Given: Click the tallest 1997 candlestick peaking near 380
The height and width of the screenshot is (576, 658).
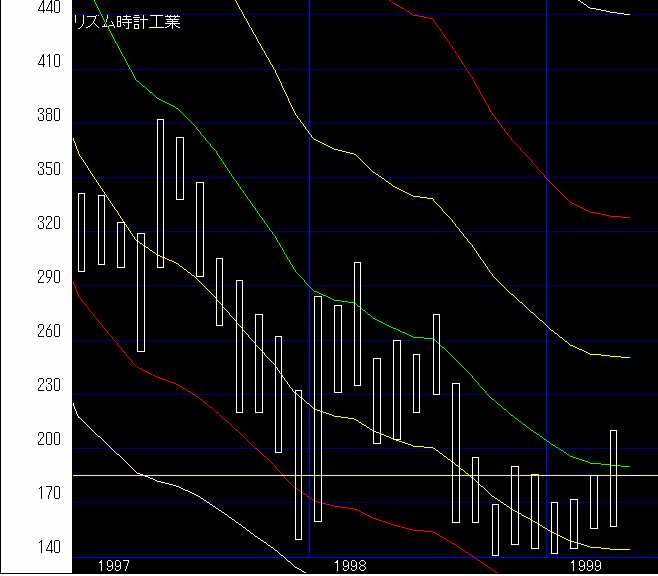Looking at the screenshot, I should [x=160, y=193].
